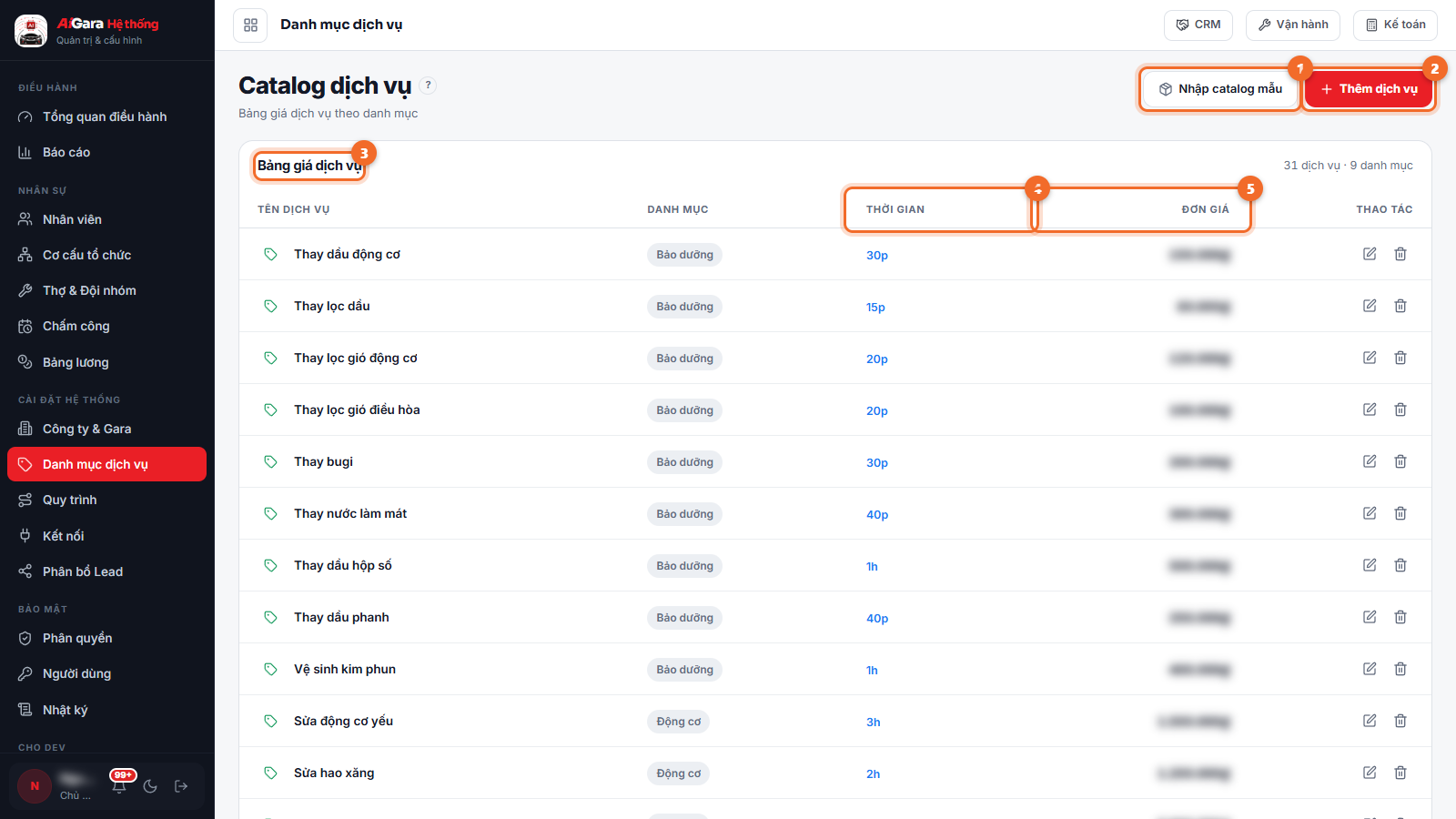Edit the Thay dầu động cơ service
Image resolution: width=1456 pixels, height=819 pixels.
tap(1370, 254)
